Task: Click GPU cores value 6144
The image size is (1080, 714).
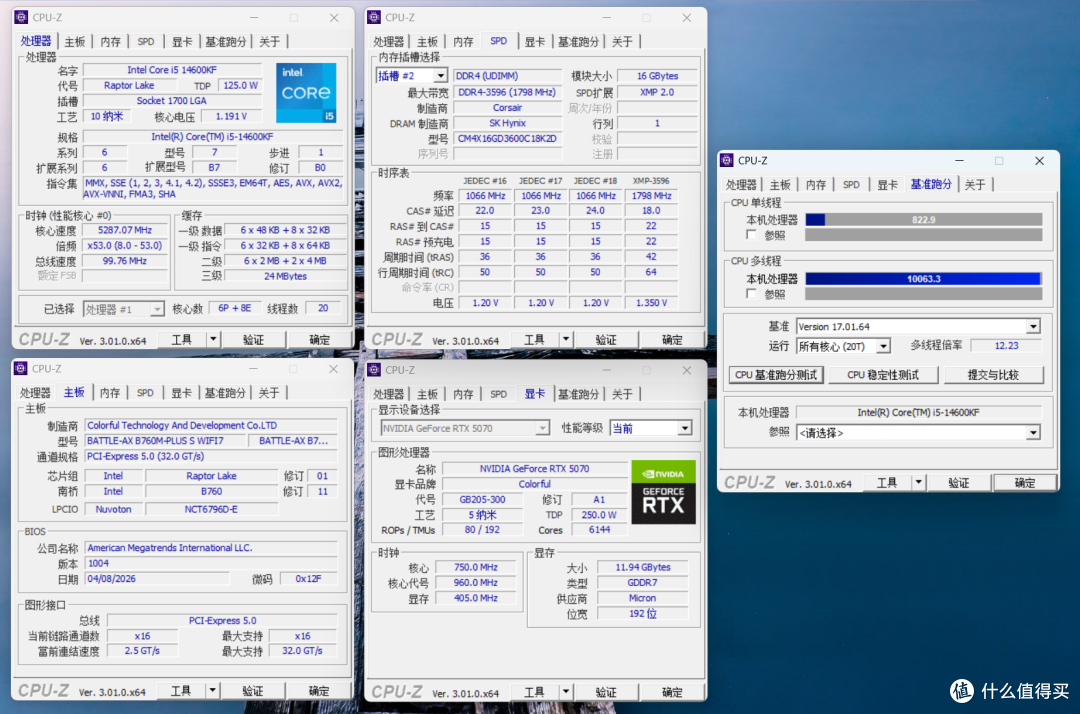Action: point(599,529)
